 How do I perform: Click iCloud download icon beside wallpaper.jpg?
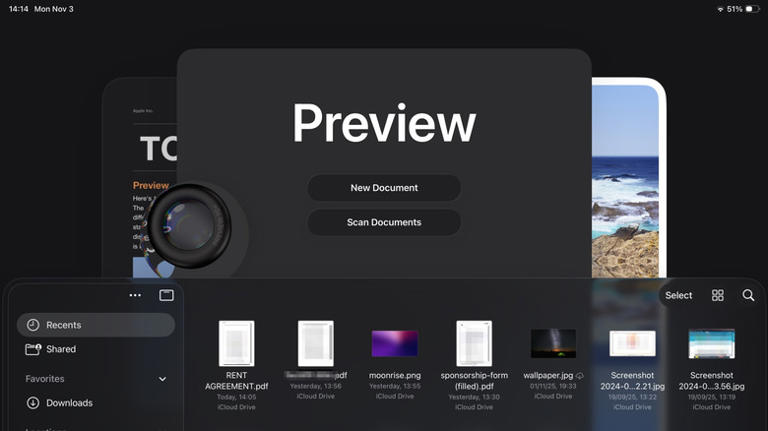point(579,376)
